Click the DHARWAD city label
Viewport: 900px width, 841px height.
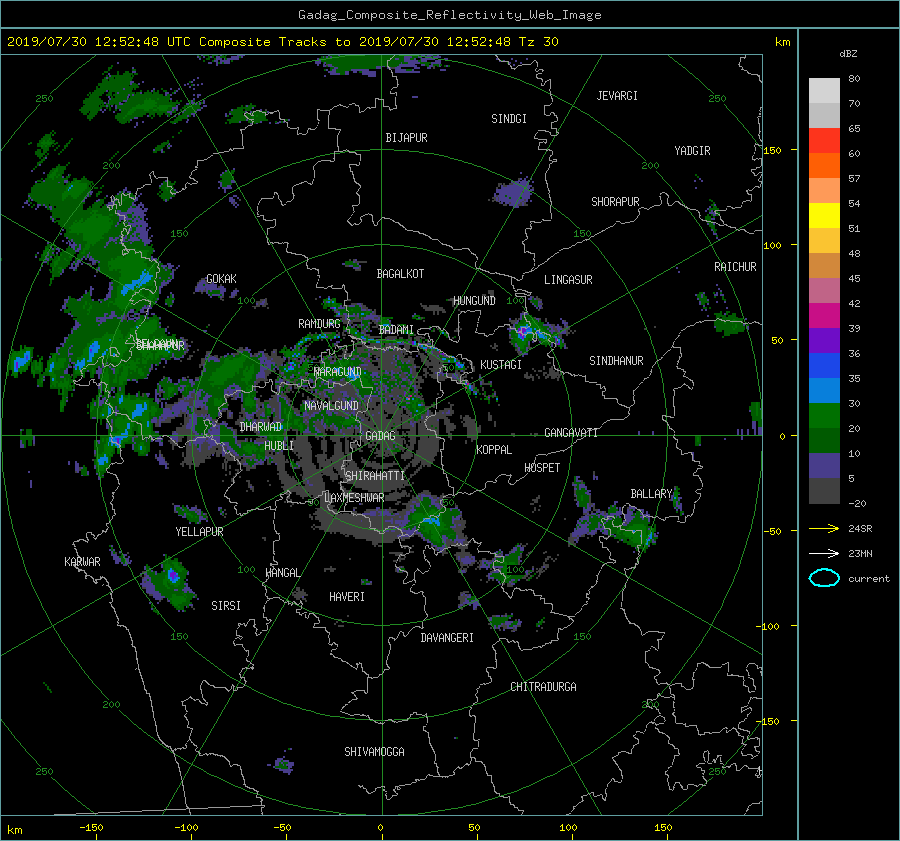261,427
